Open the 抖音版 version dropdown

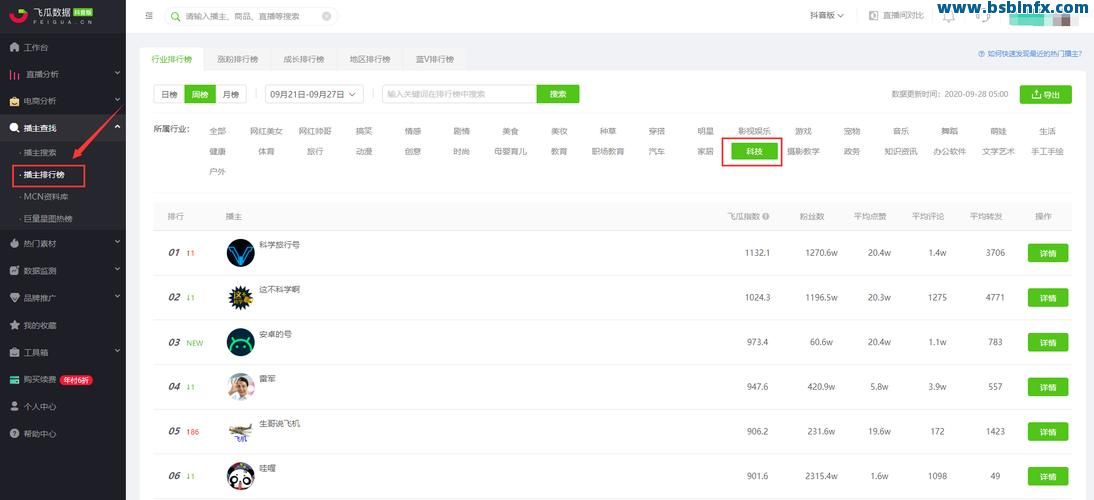[826, 15]
